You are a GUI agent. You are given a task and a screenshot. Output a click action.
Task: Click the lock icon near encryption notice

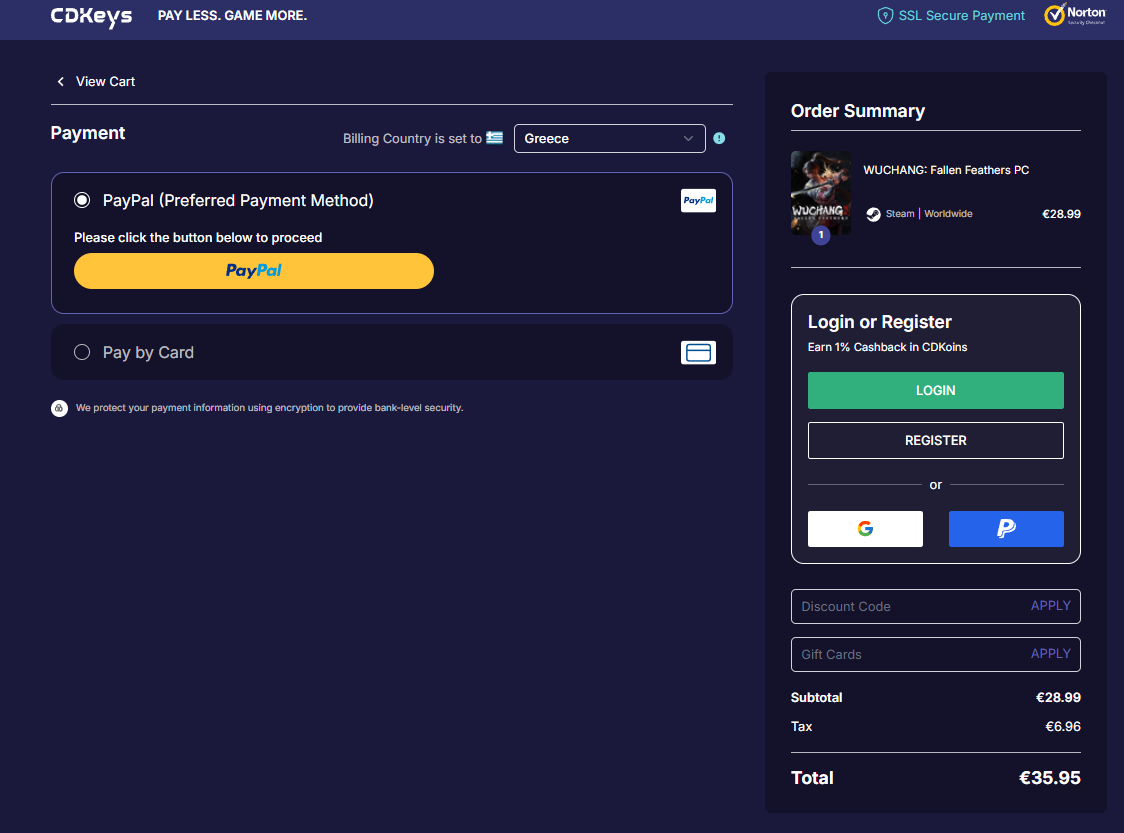tap(59, 408)
